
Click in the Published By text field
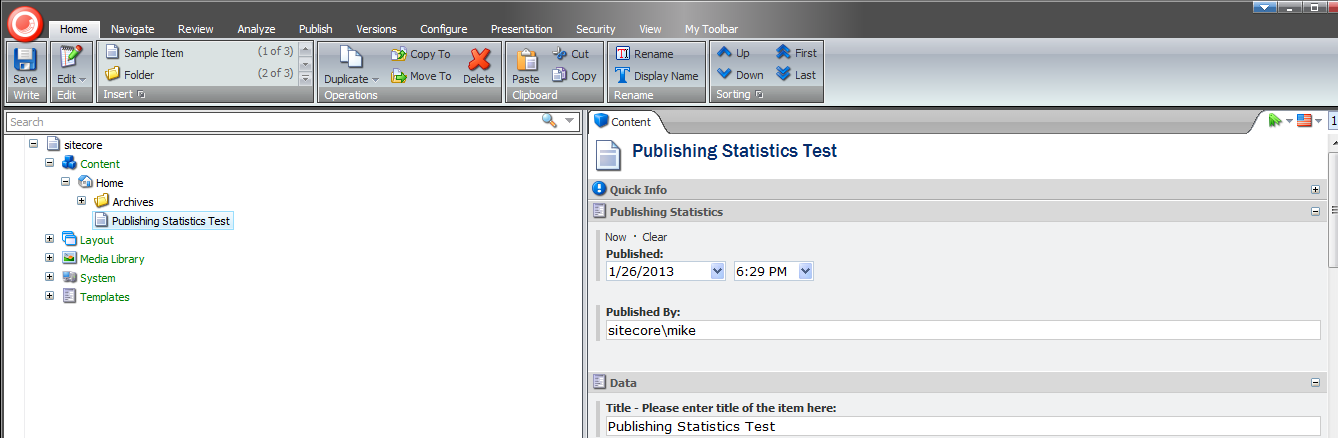tap(962, 330)
